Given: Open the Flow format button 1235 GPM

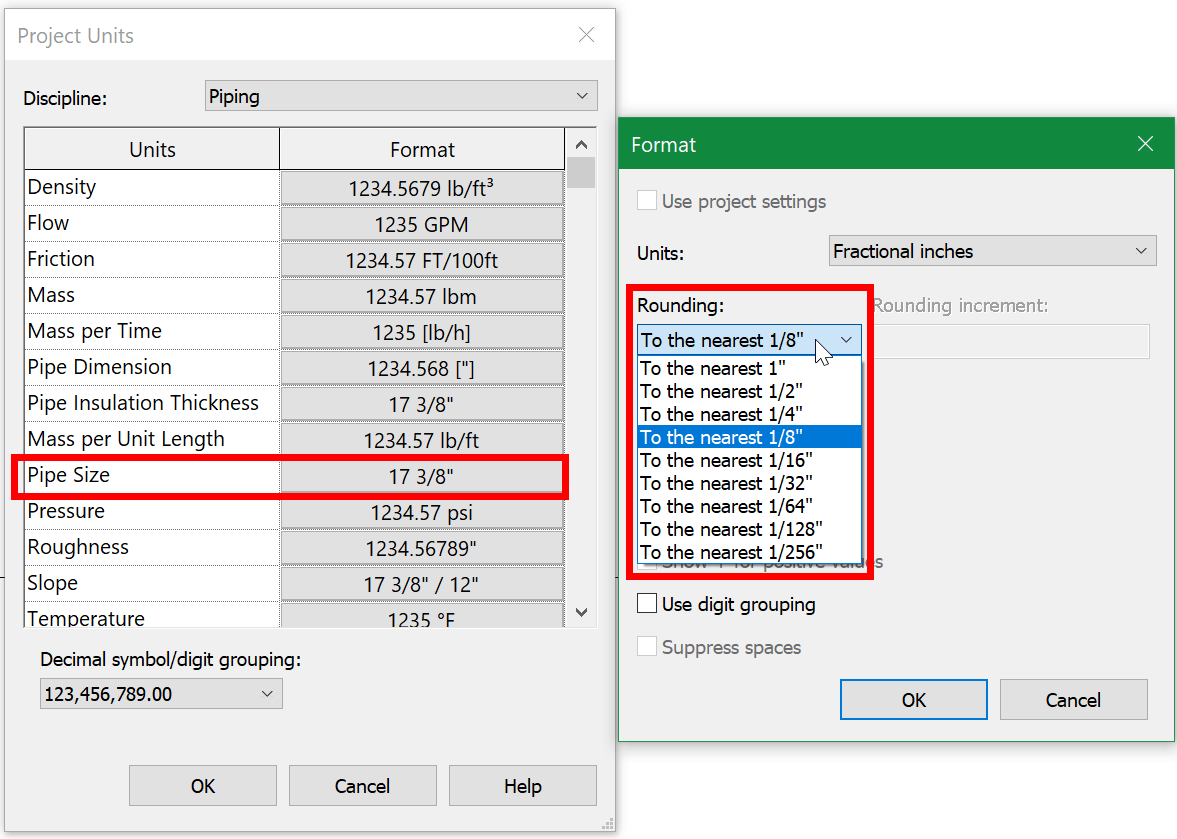Looking at the screenshot, I should point(421,224).
